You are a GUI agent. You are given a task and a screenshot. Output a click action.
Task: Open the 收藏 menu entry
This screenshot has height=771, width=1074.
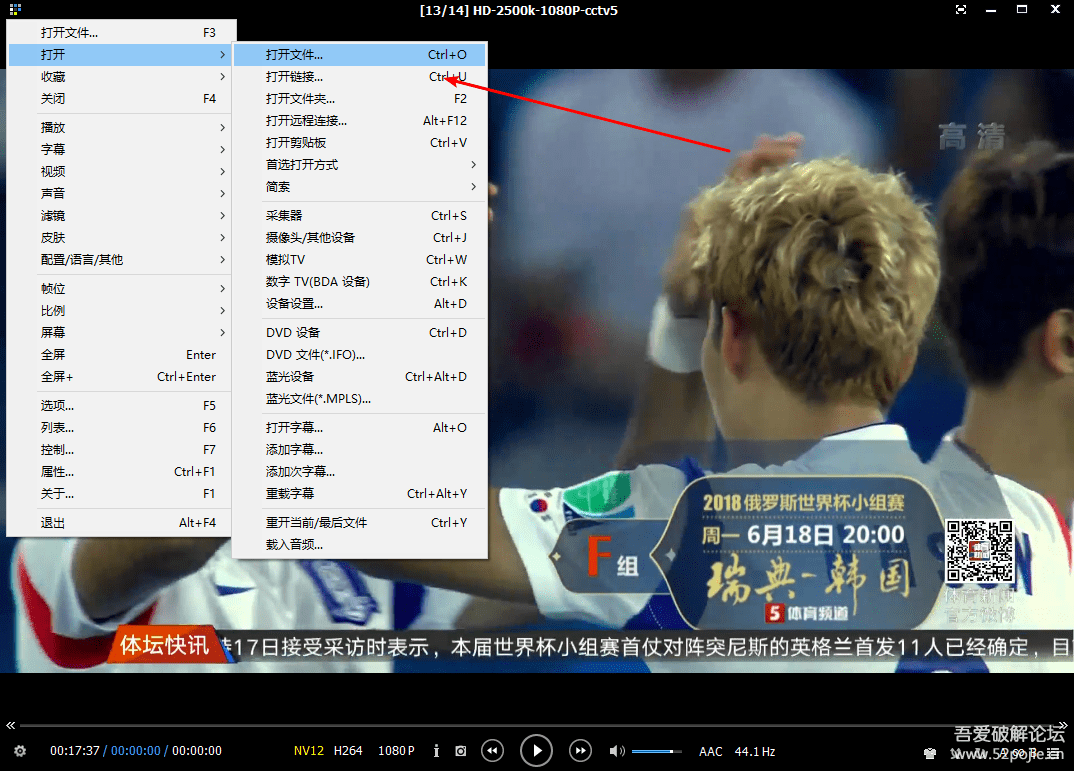55,75
